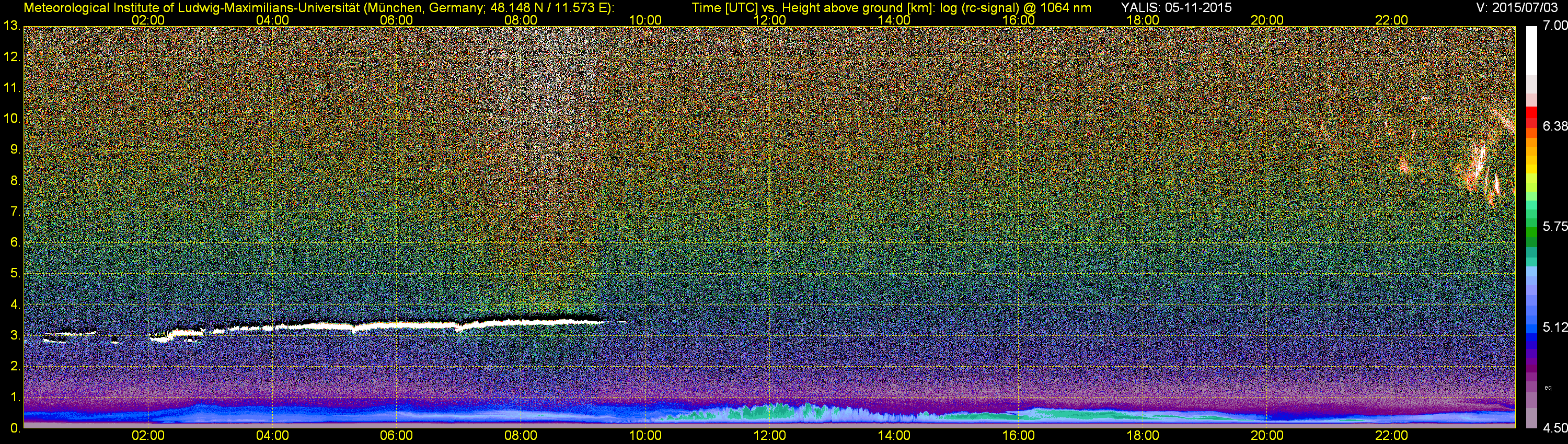The height and width of the screenshot is (444, 1568).
Task: Click the 'V: 2015/07/03' version label
Action: 1517,8
